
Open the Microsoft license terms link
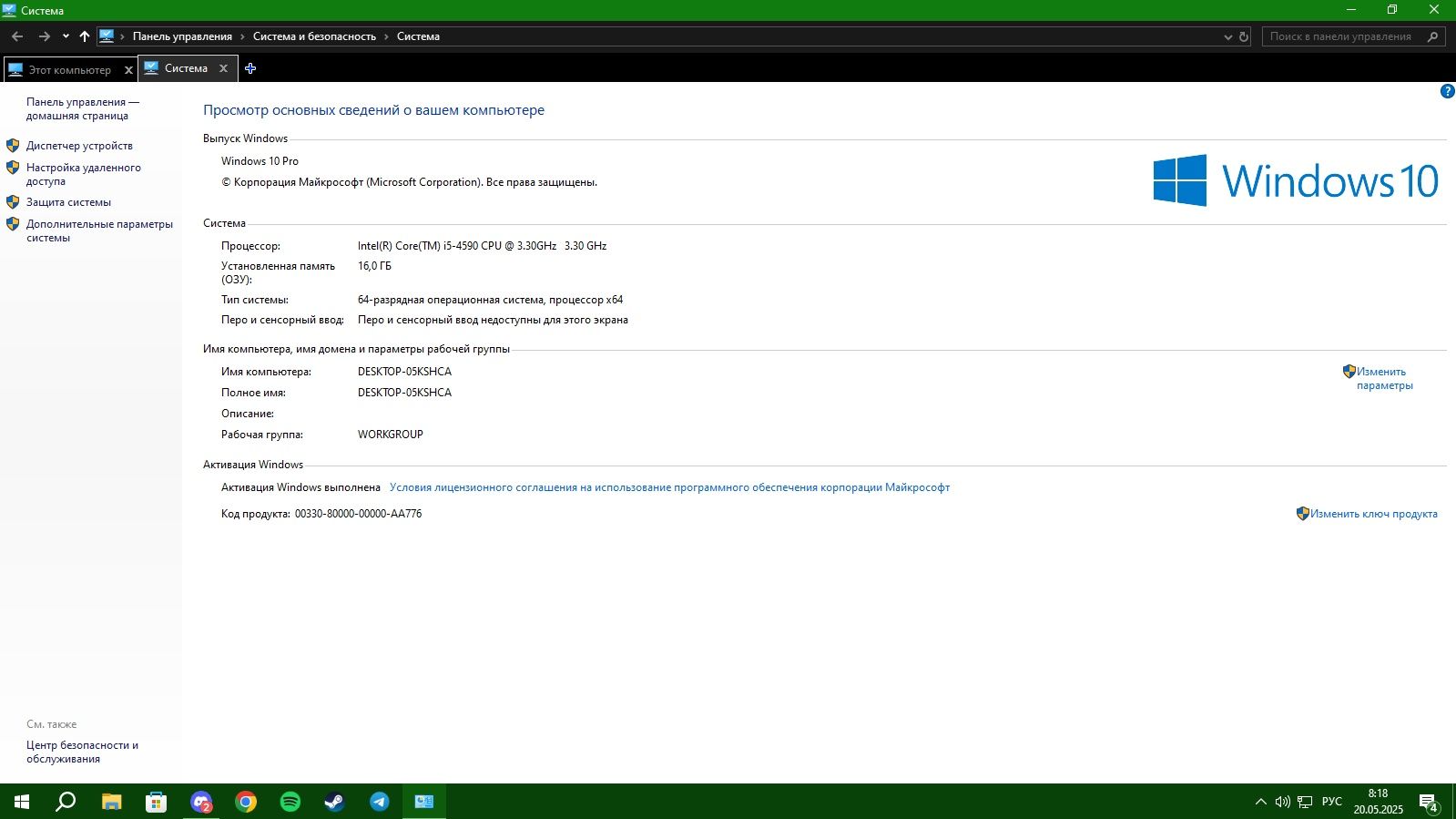click(669, 487)
